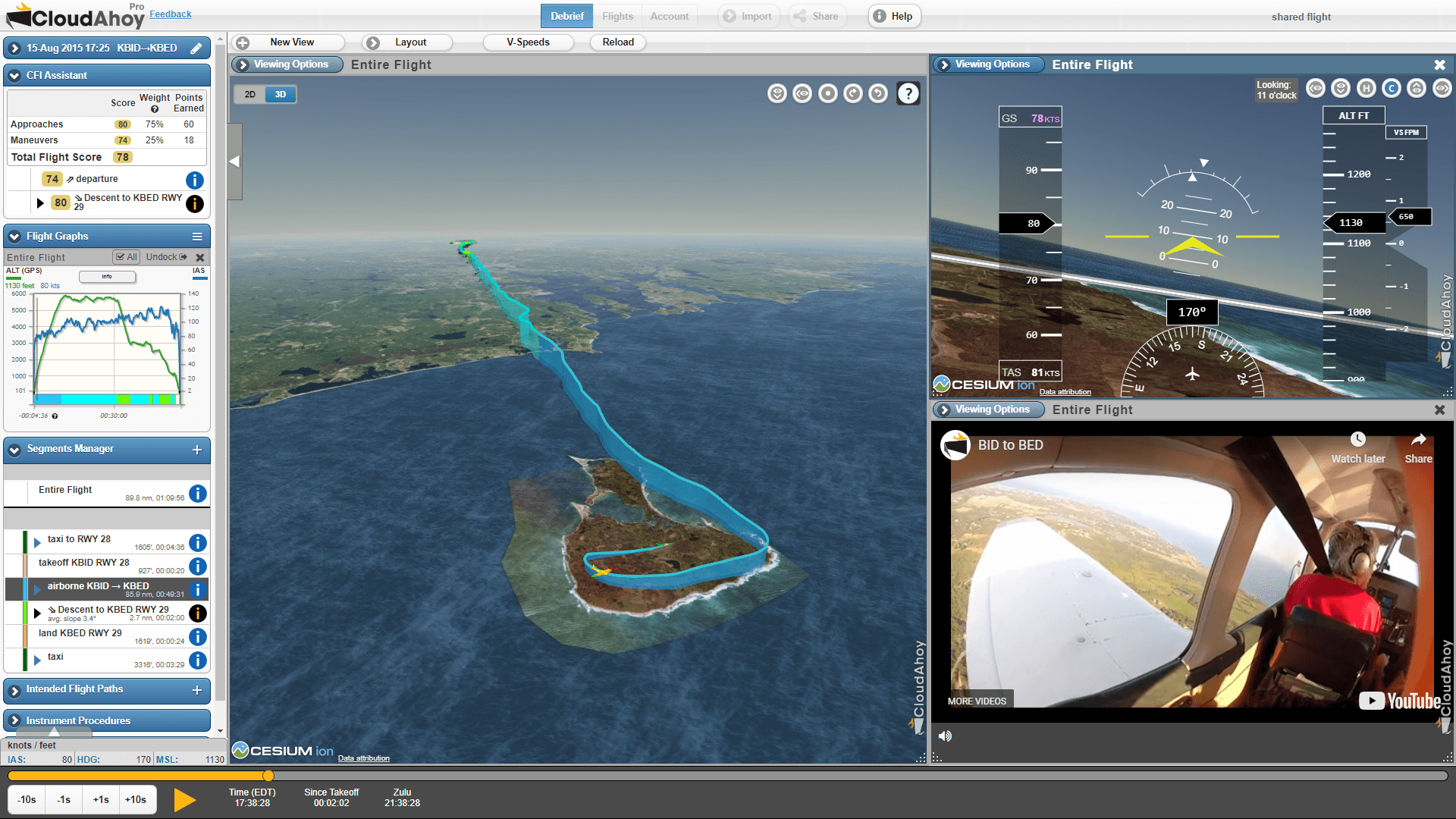
Task: Toggle the H button in cockpit view
Action: click(x=1367, y=89)
